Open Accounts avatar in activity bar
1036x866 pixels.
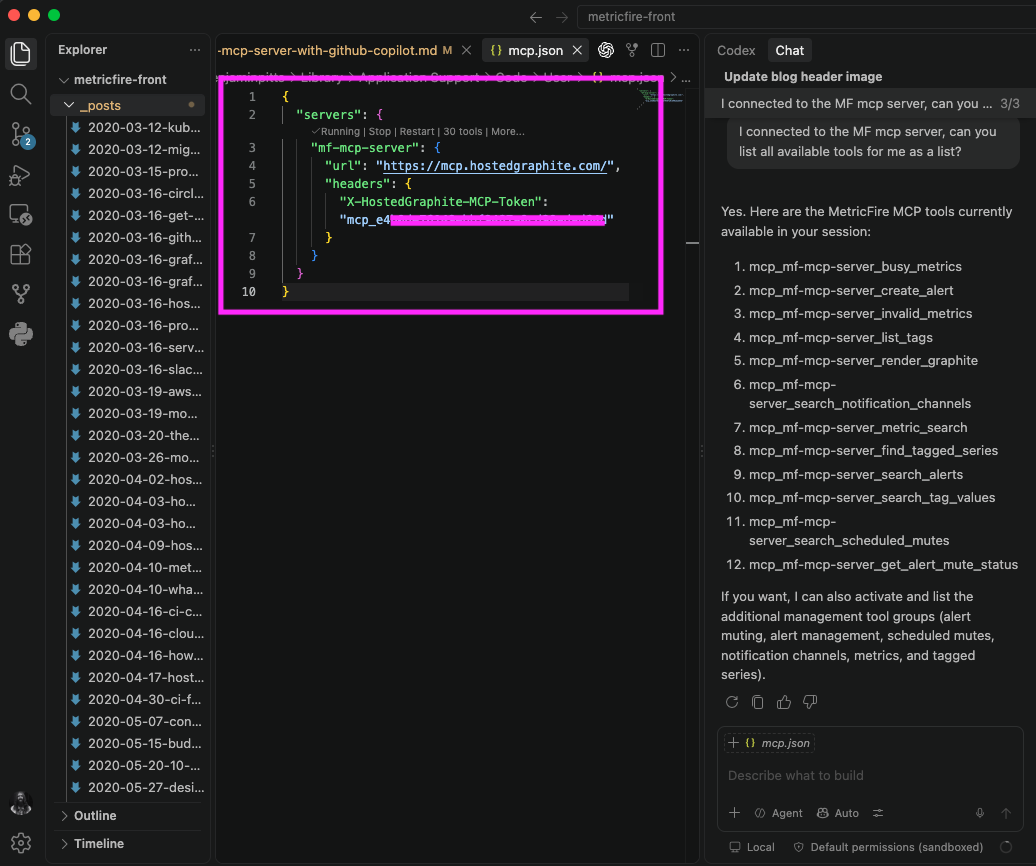point(20,803)
